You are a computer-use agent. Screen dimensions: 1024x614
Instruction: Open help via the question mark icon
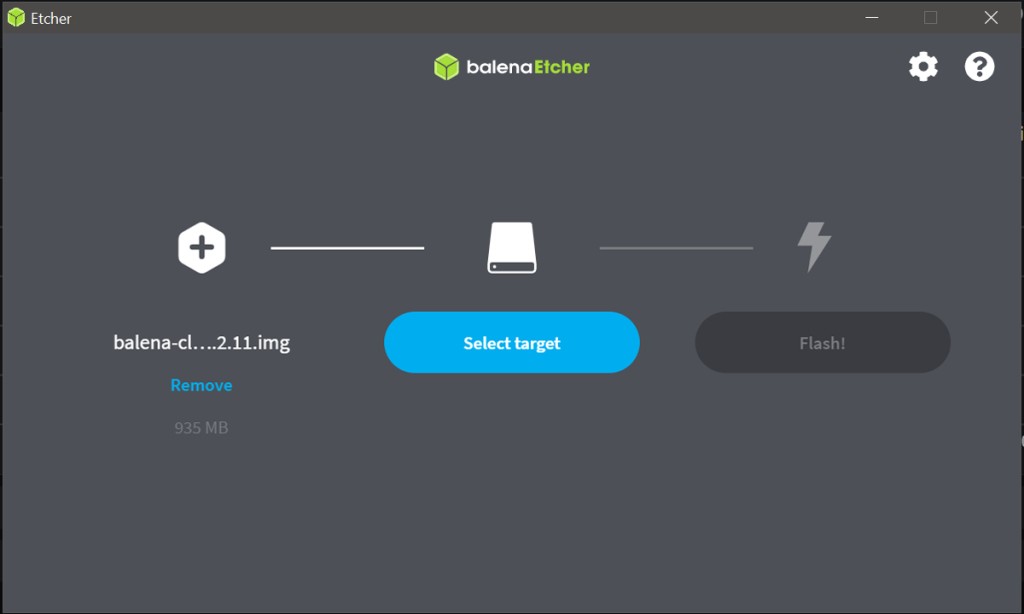979,67
